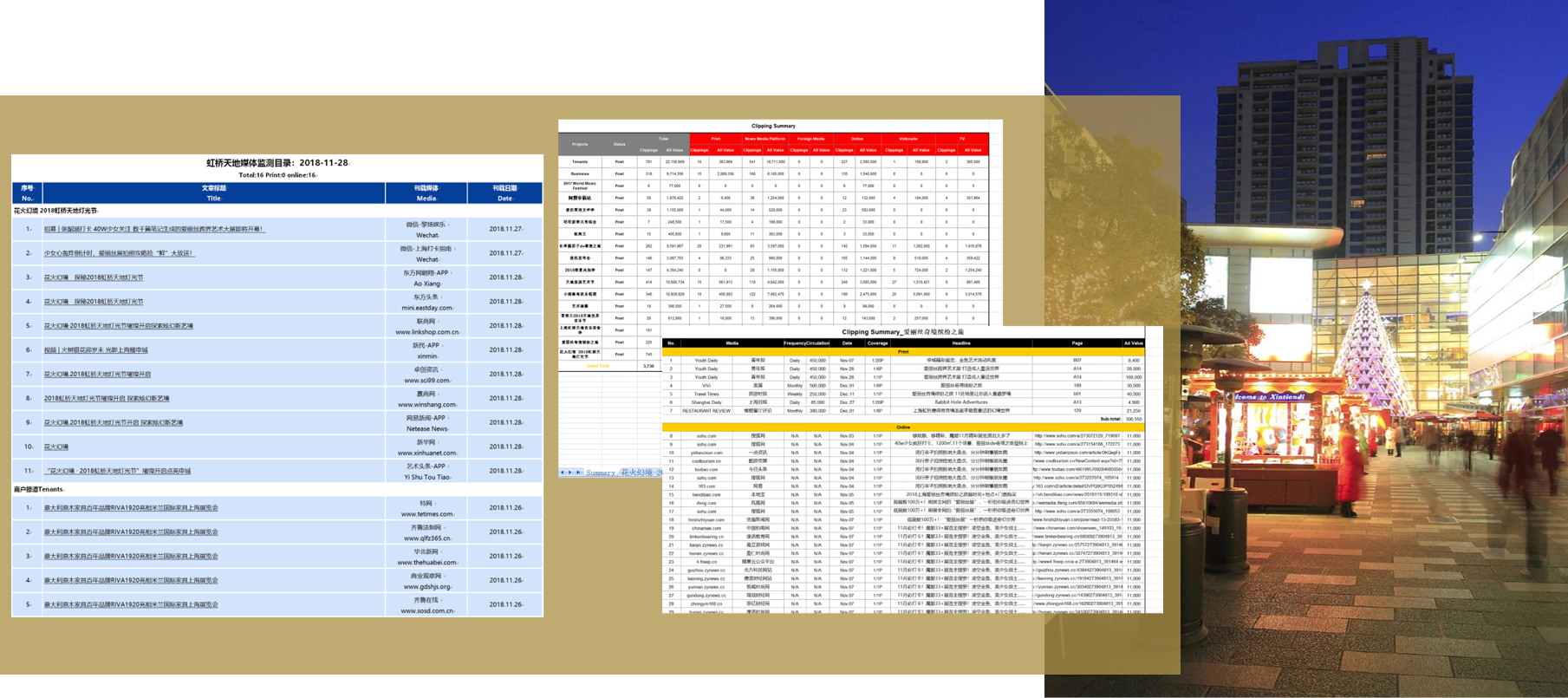Open the tenant article link for www.gdshjs.org
The width and height of the screenshot is (1568, 698).
[x=131, y=581]
